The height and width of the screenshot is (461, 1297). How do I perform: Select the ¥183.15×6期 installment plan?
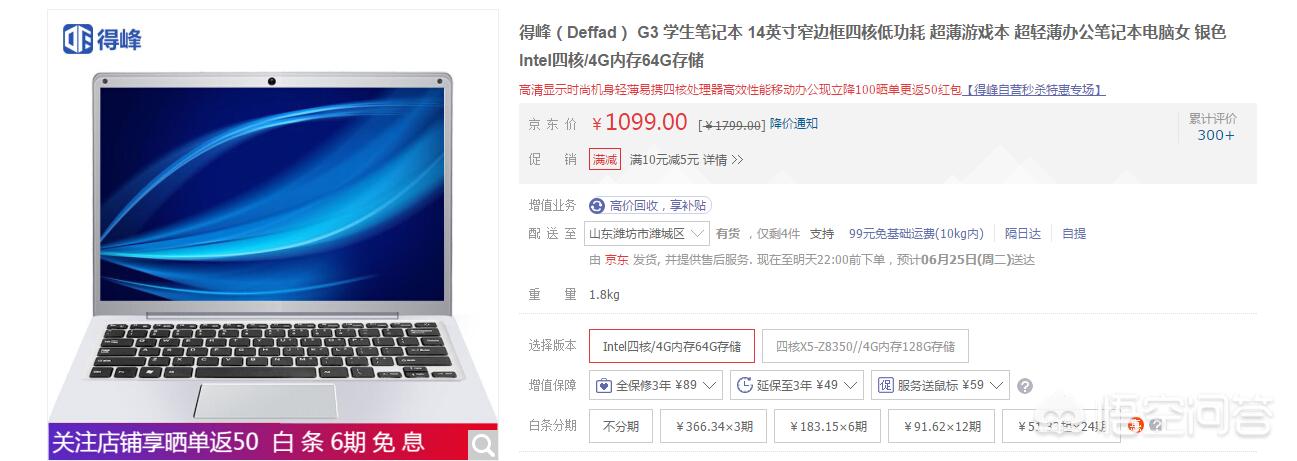tap(828, 426)
